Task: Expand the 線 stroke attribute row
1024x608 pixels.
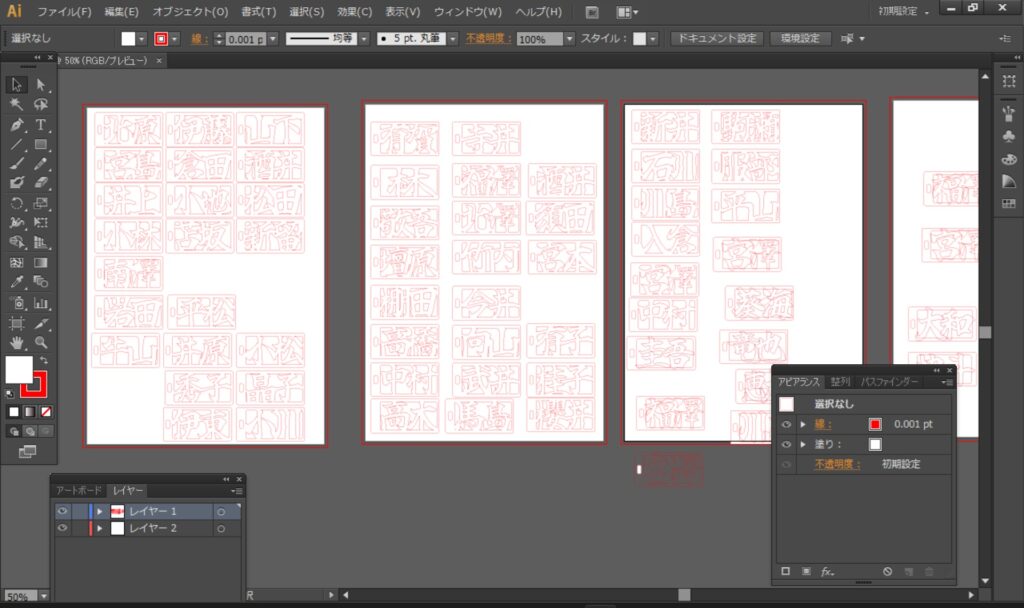Action: (802, 425)
